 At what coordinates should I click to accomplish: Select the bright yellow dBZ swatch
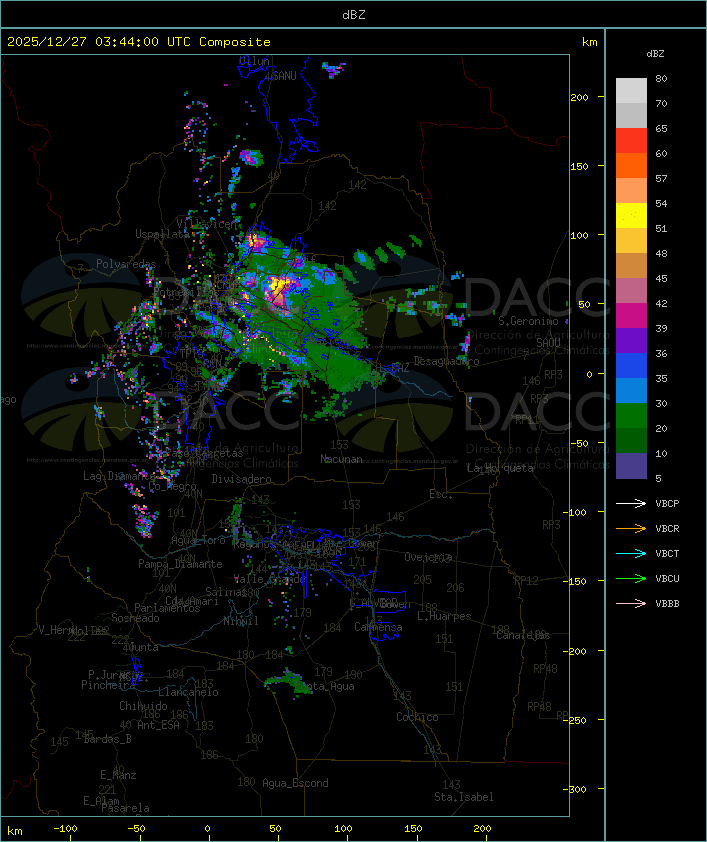click(x=631, y=216)
